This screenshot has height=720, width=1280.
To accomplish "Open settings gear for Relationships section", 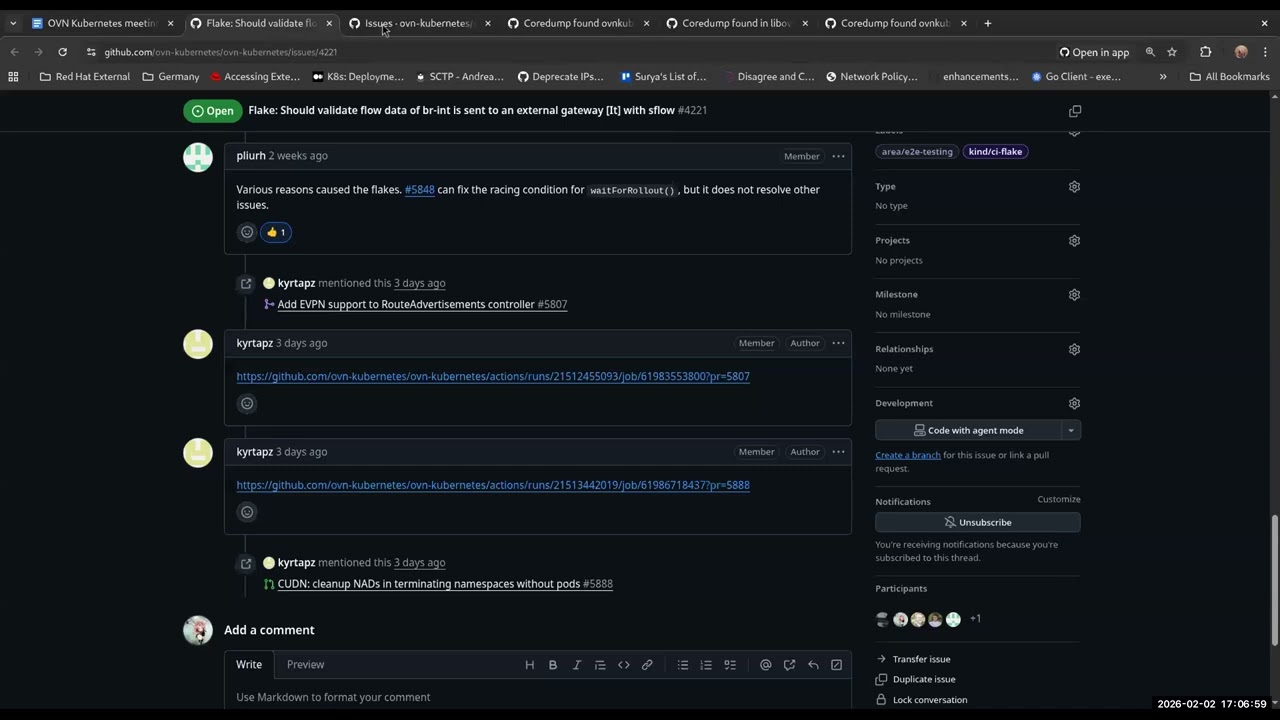I will (1074, 349).
